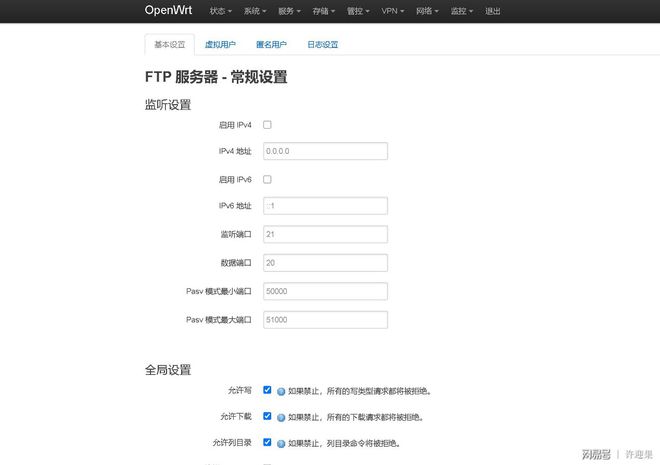The width and height of the screenshot is (660, 465).
Task: Click the hint 如果禁止,所有的下载请求都将被拒绝。
Action: pos(356,417)
